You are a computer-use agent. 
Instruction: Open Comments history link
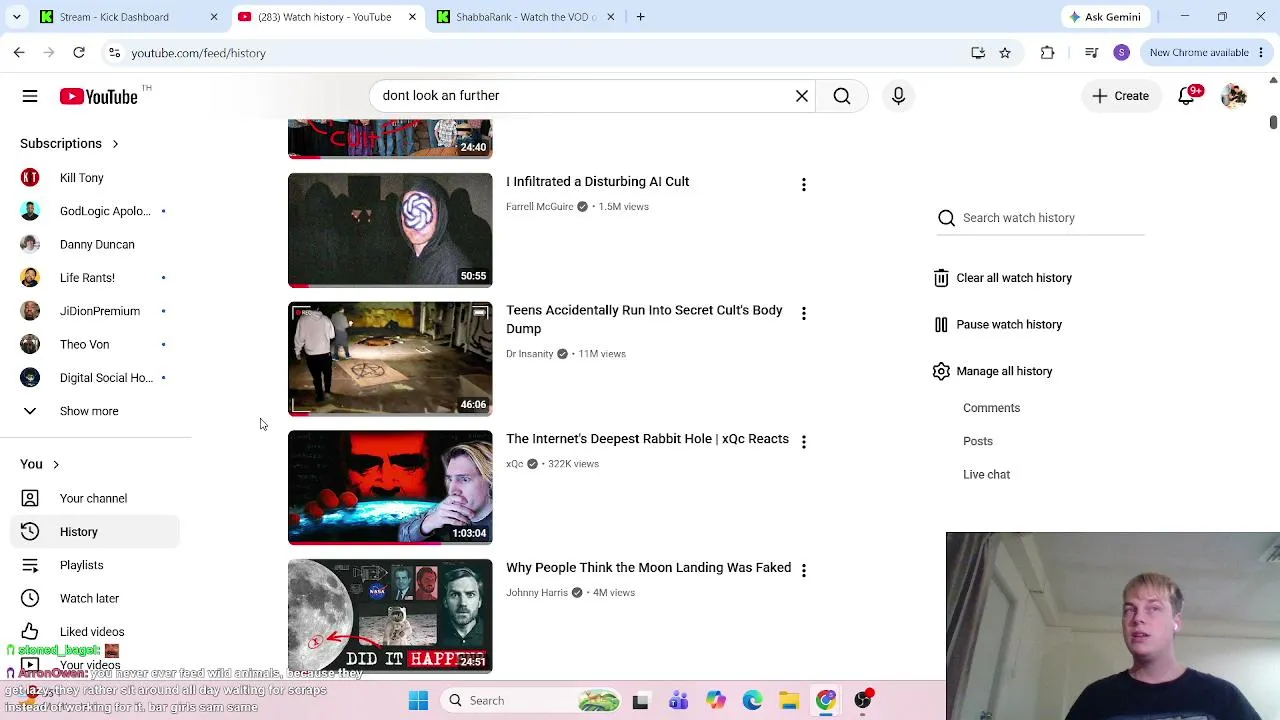[991, 408]
